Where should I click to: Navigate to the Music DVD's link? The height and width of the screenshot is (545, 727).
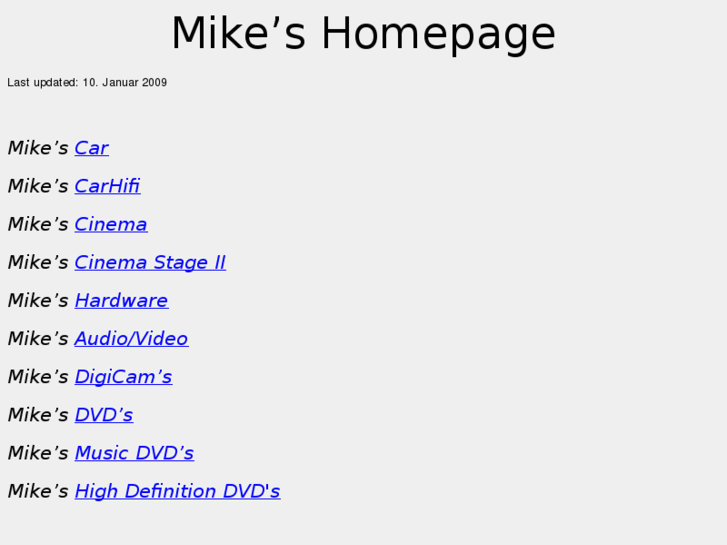tap(134, 453)
